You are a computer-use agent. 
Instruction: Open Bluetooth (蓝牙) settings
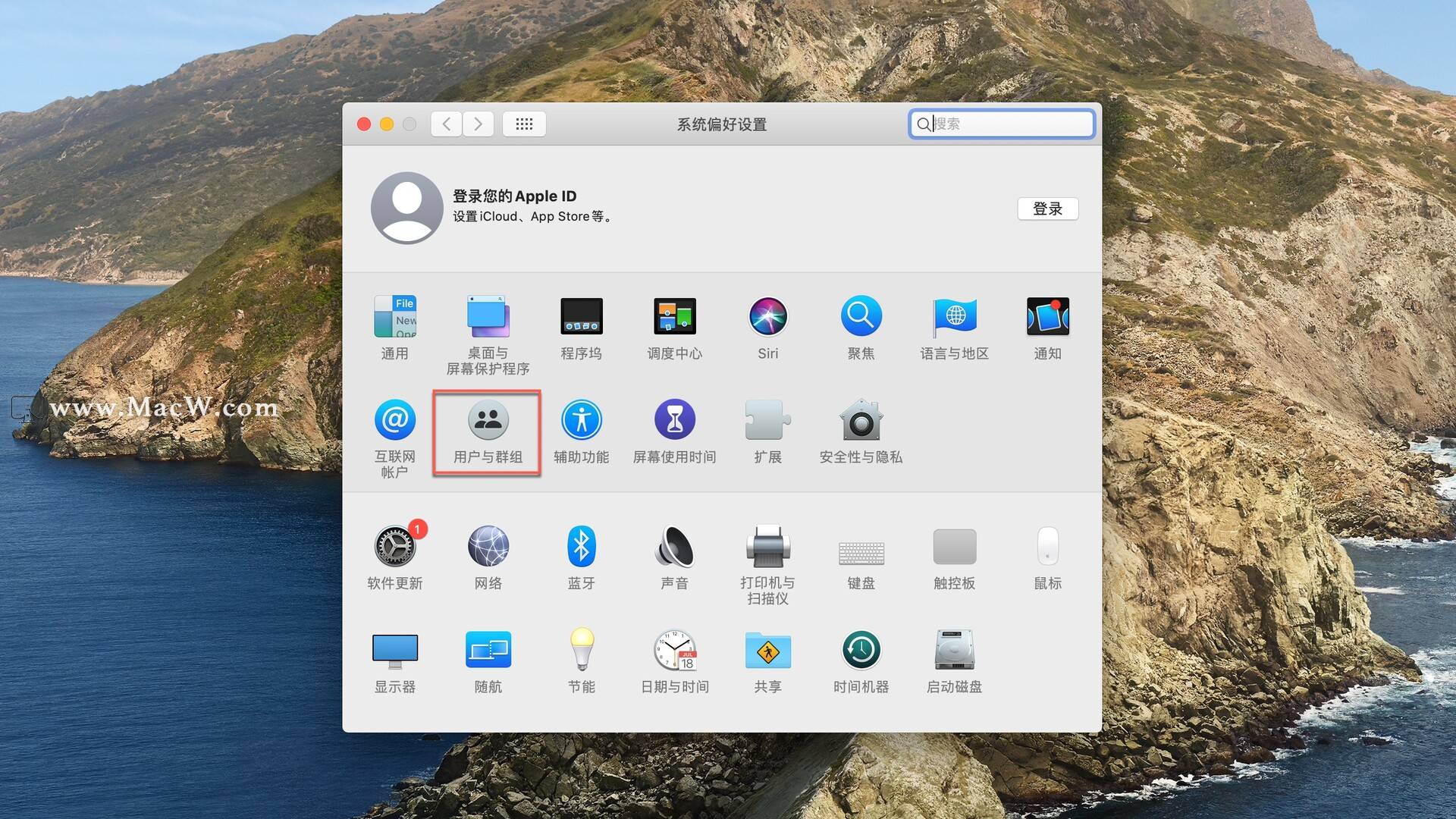581,547
